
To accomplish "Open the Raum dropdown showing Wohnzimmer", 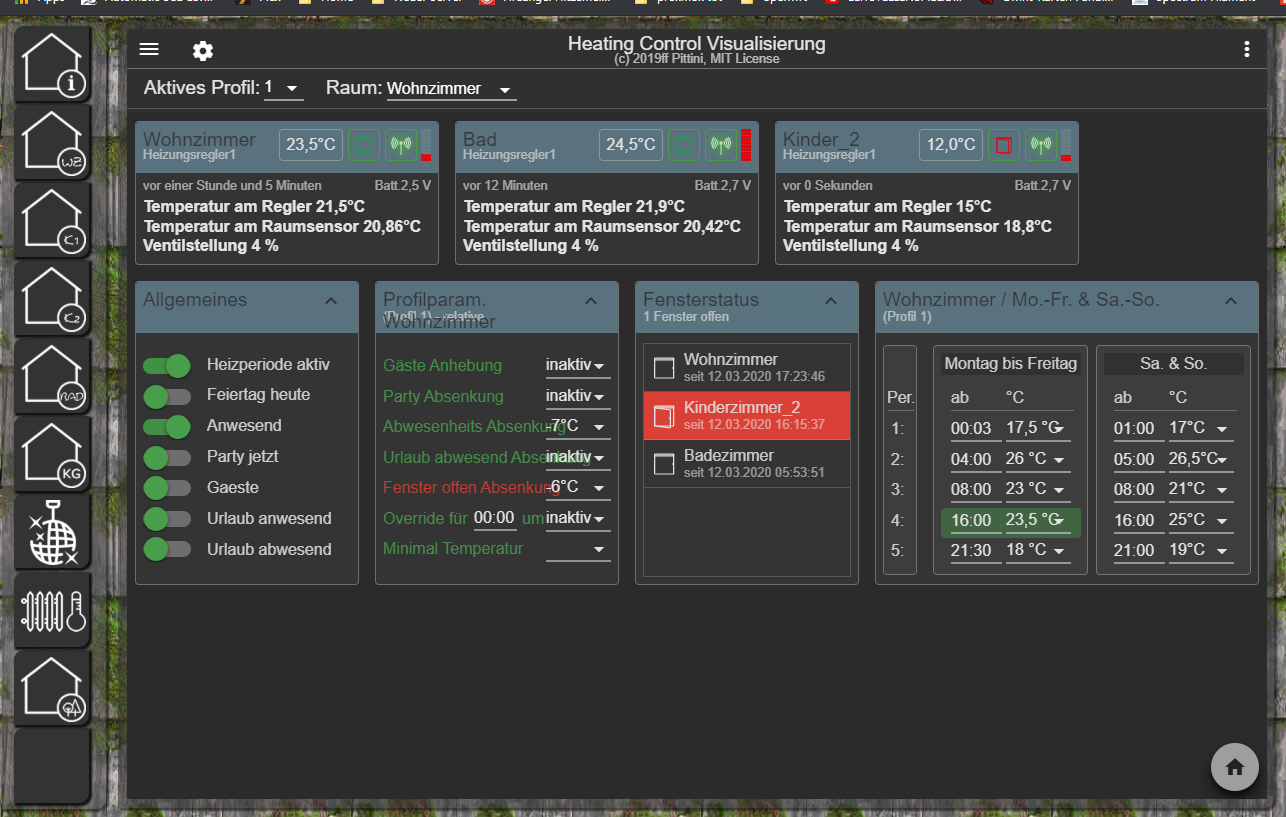I will tap(450, 90).
